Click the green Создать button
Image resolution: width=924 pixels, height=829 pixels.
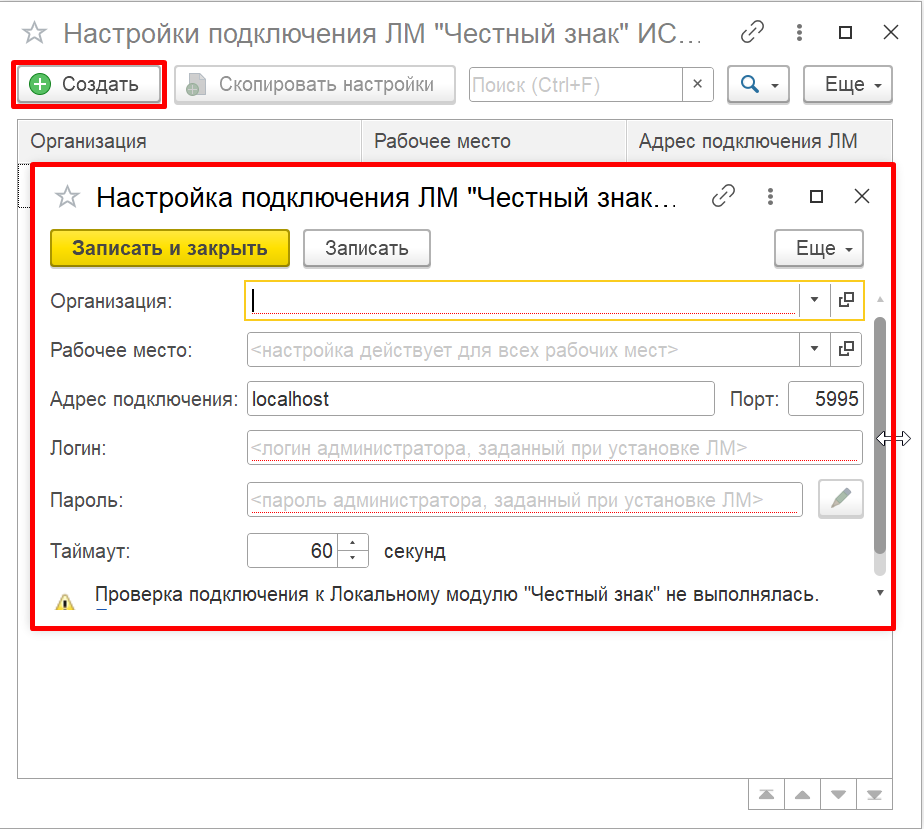tap(88, 84)
